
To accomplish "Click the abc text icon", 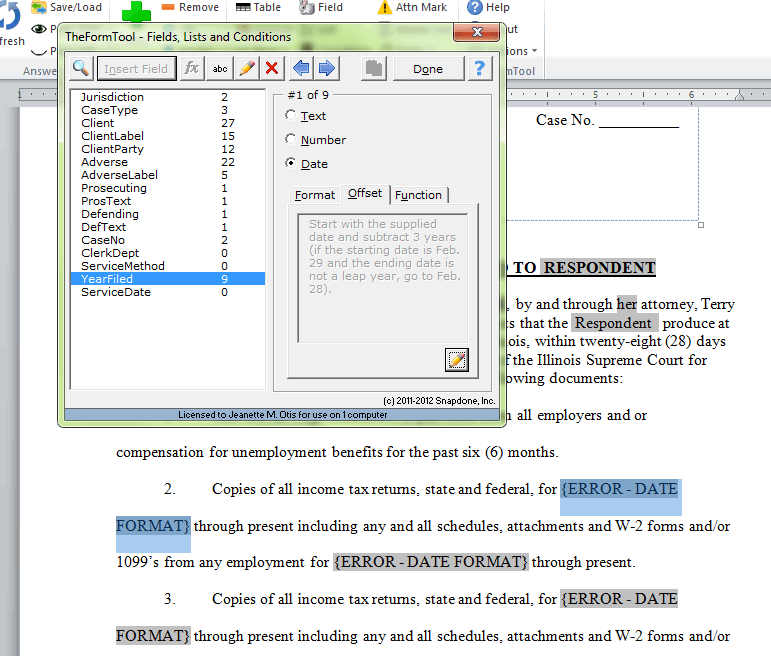I will (x=220, y=69).
